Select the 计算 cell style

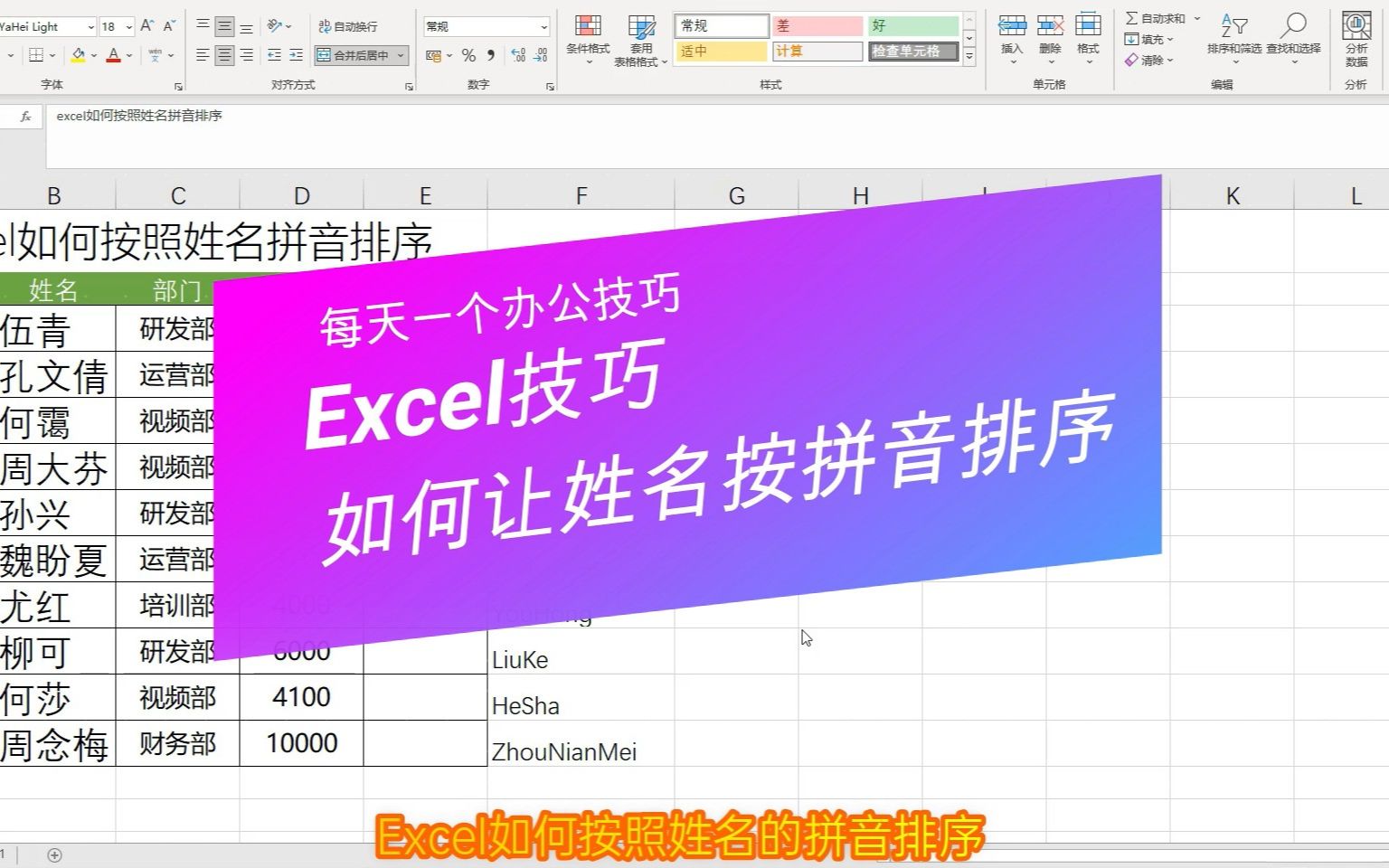[x=817, y=52]
